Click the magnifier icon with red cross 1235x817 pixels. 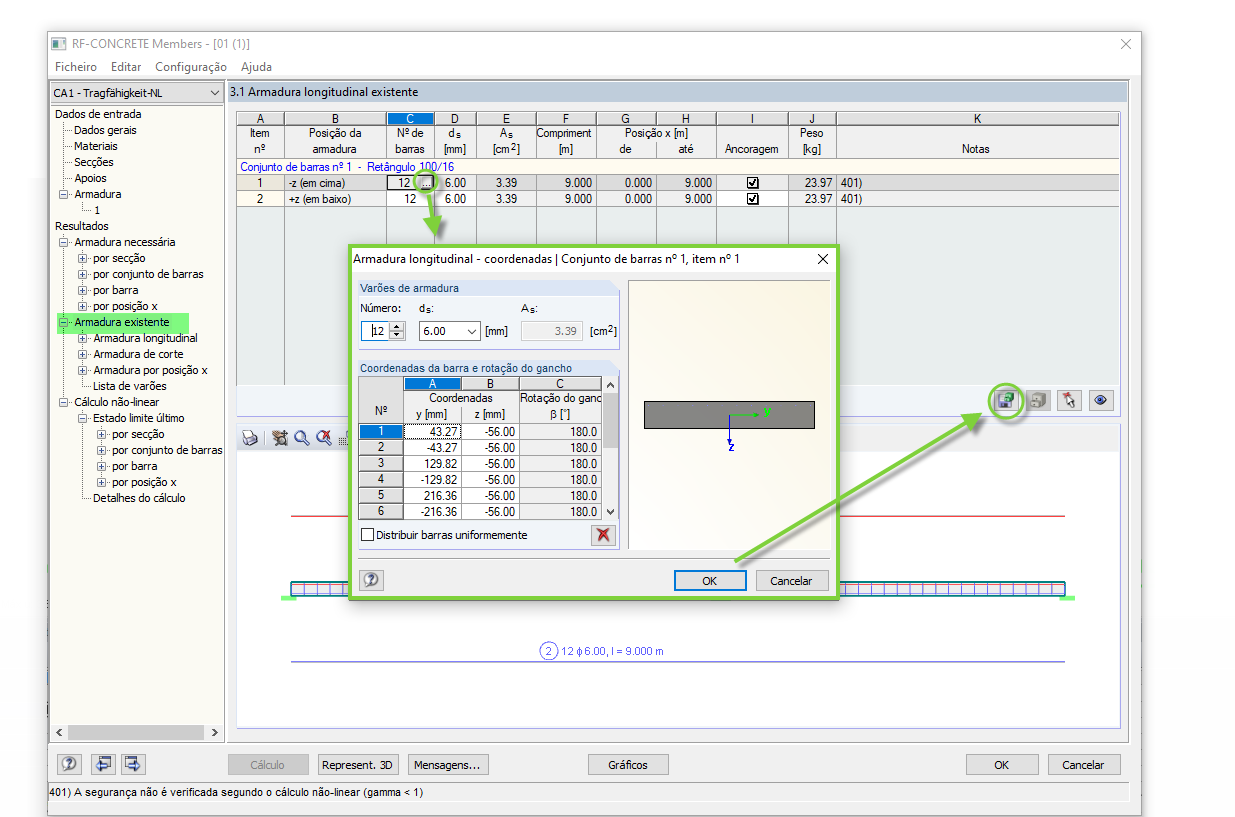click(323, 438)
